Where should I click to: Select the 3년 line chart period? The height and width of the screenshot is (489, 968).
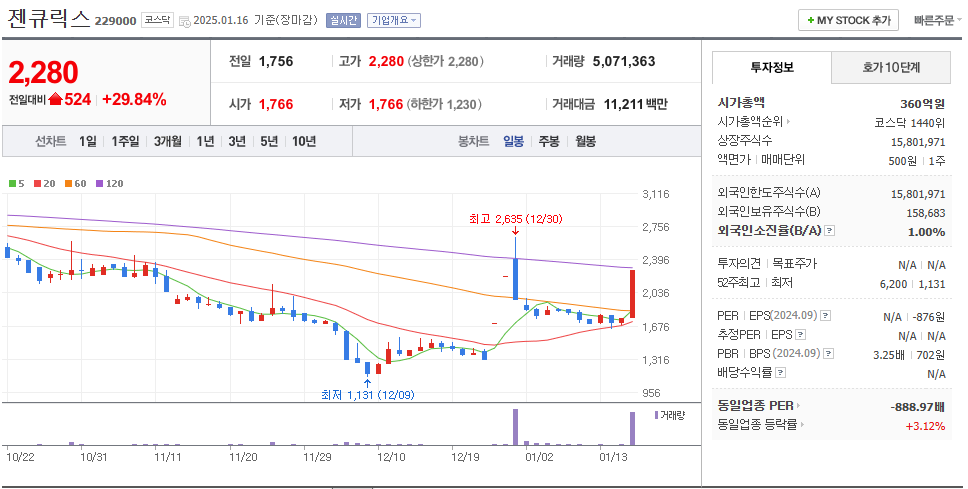(237, 141)
